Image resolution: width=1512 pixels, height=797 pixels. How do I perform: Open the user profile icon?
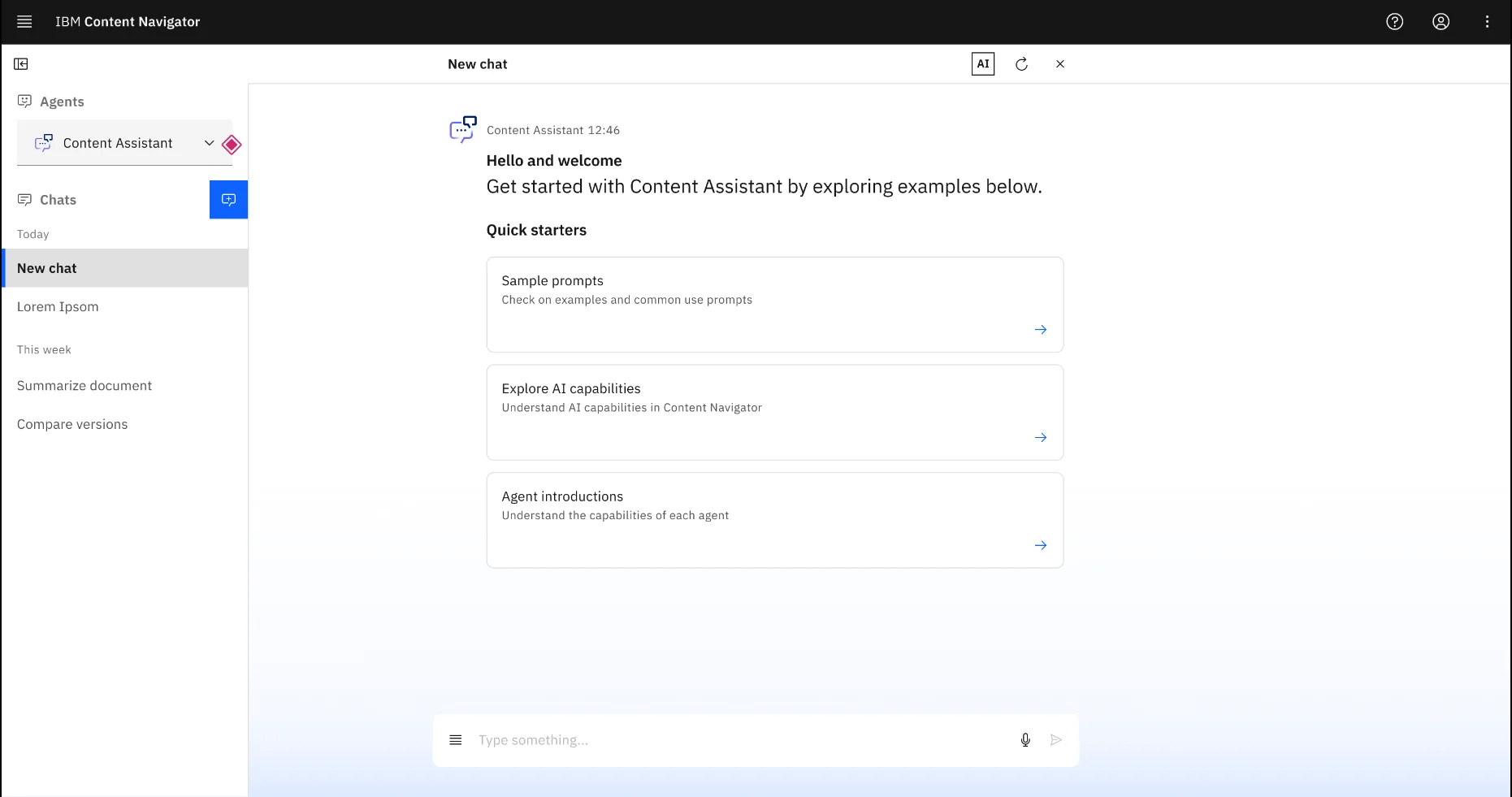[x=1441, y=22]
